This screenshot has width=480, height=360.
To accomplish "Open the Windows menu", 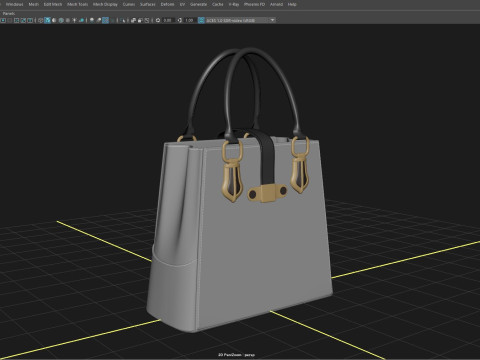I will [x=14, y=4].
